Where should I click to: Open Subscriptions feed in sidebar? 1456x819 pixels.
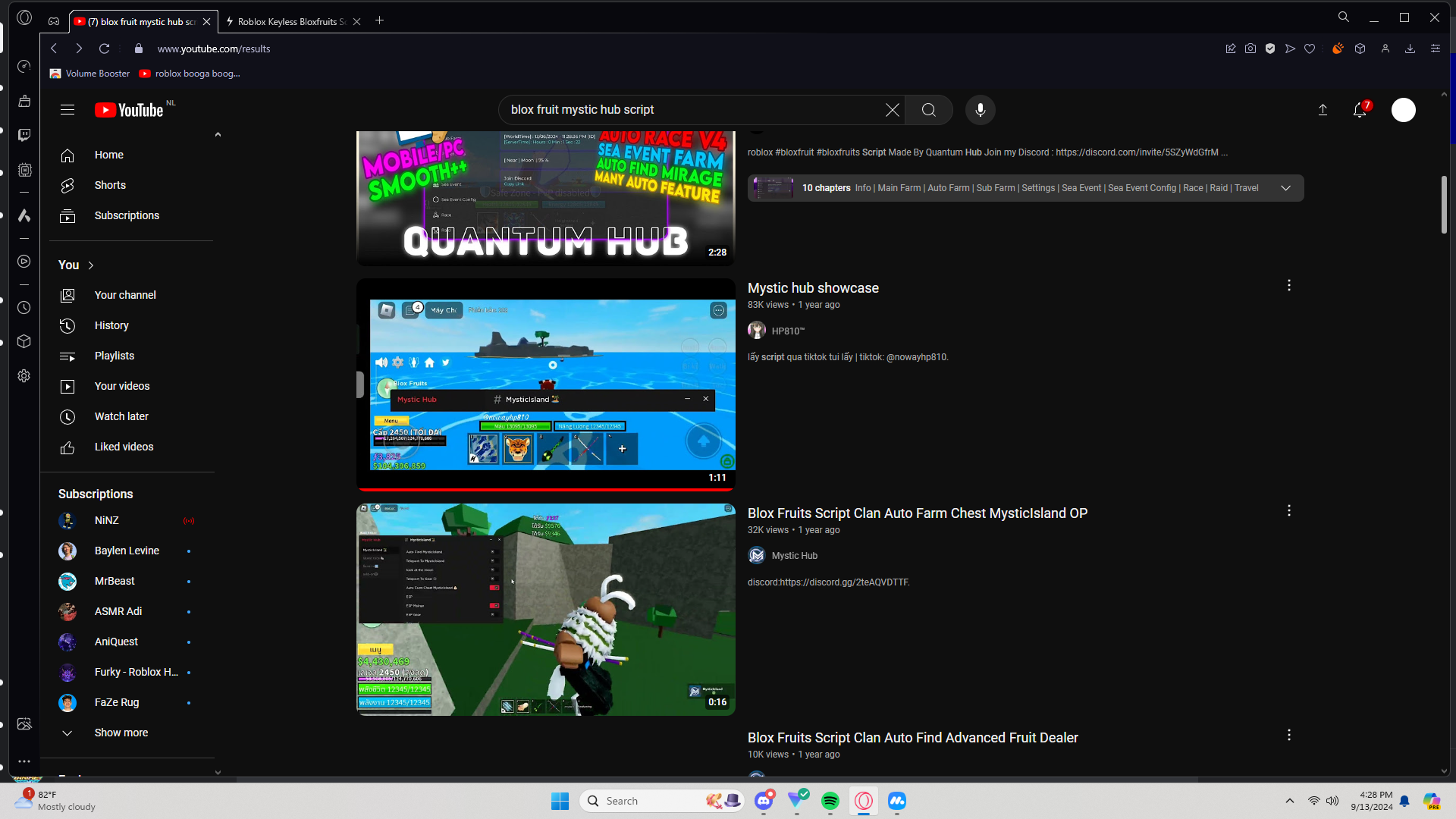point(127,216)
